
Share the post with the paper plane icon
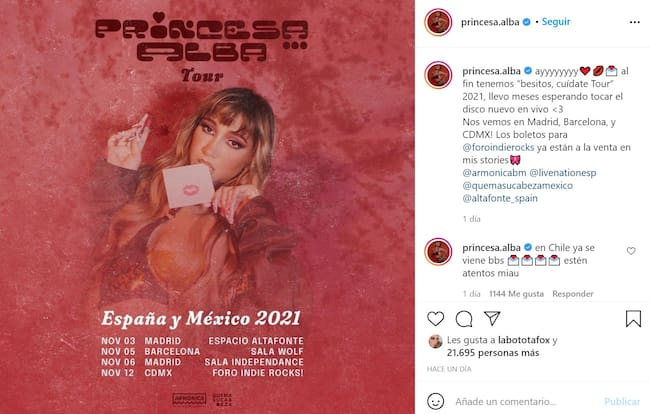(492, 318)
